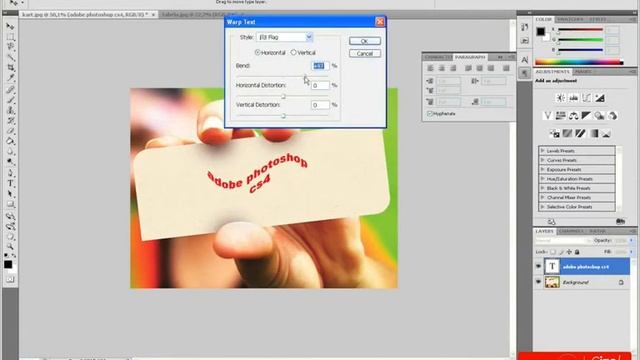Screen dimensions: 640x360
Task: Click the Bend slider track
Action: (x=282, y=76)
